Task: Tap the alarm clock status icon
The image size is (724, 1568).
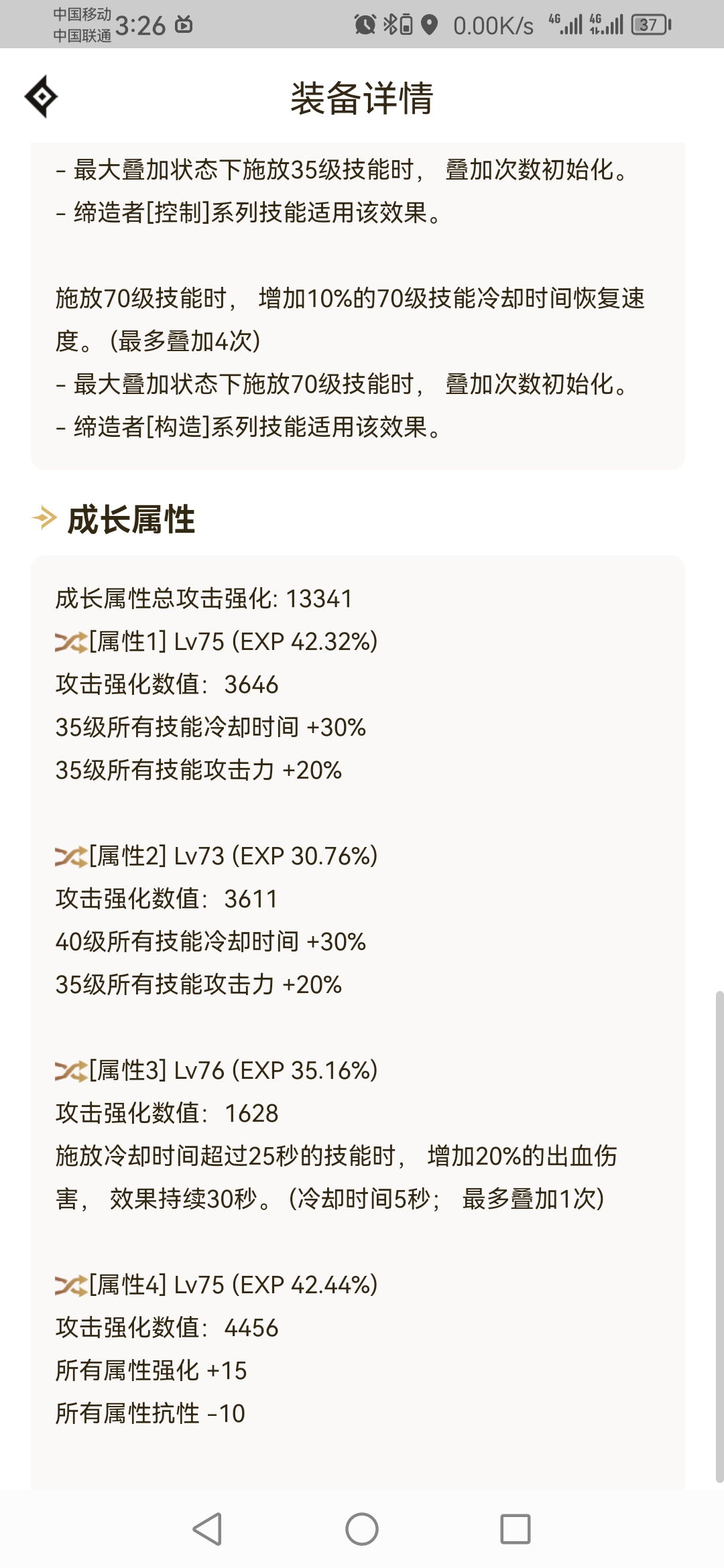Action: tap(365, 25)
